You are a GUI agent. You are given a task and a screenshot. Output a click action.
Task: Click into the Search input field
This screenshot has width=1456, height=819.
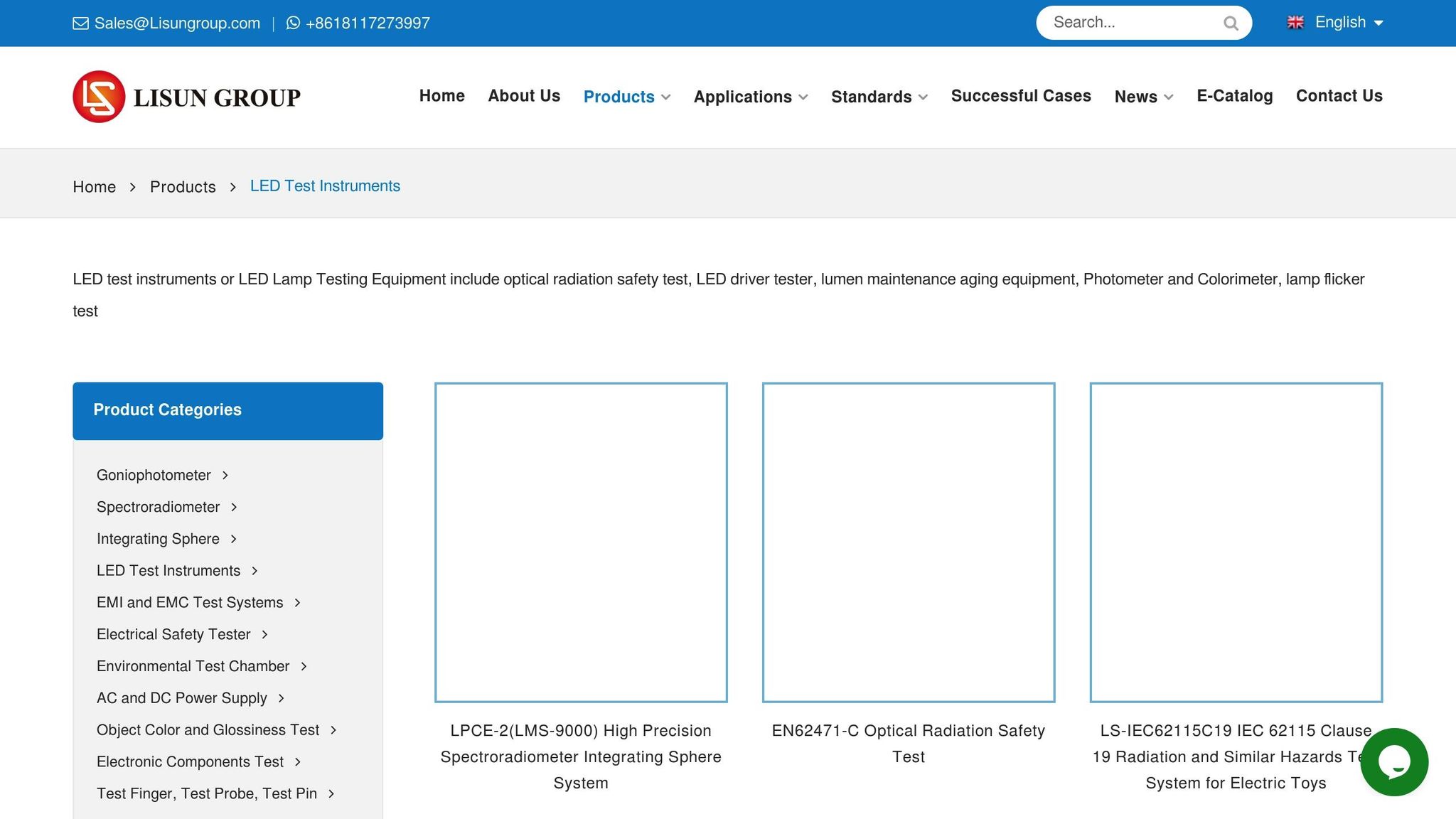click(x=1130, y=23)
